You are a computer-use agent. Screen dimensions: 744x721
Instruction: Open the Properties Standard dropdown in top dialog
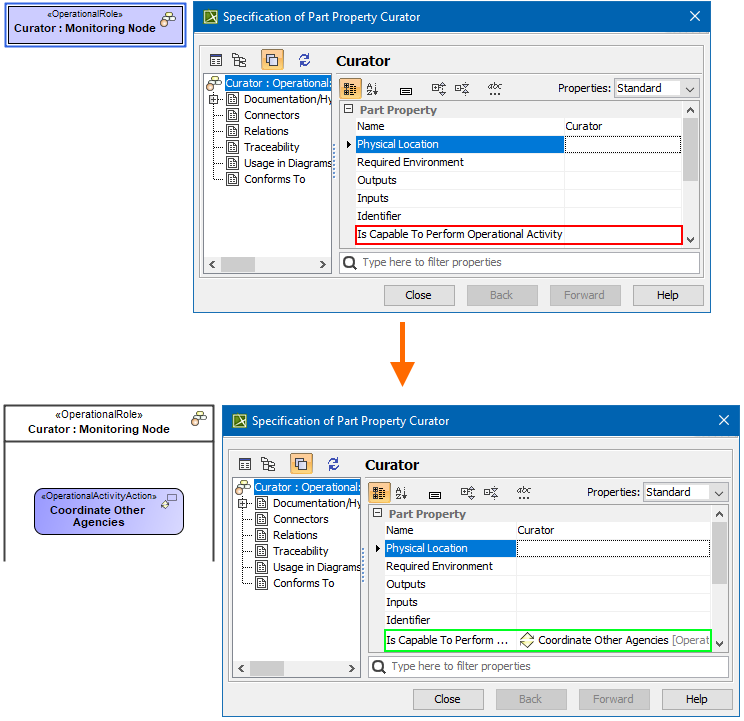pos(656,88)
